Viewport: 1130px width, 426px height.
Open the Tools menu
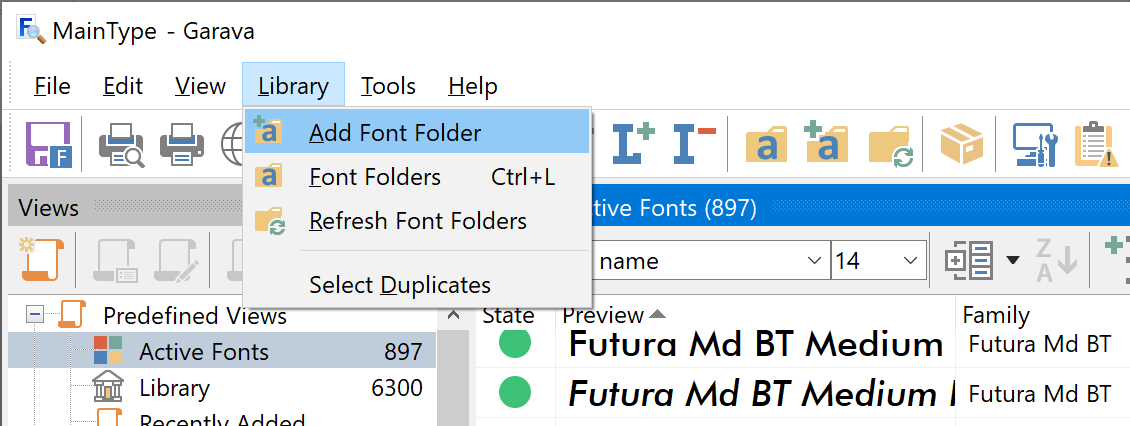[388, 86]
